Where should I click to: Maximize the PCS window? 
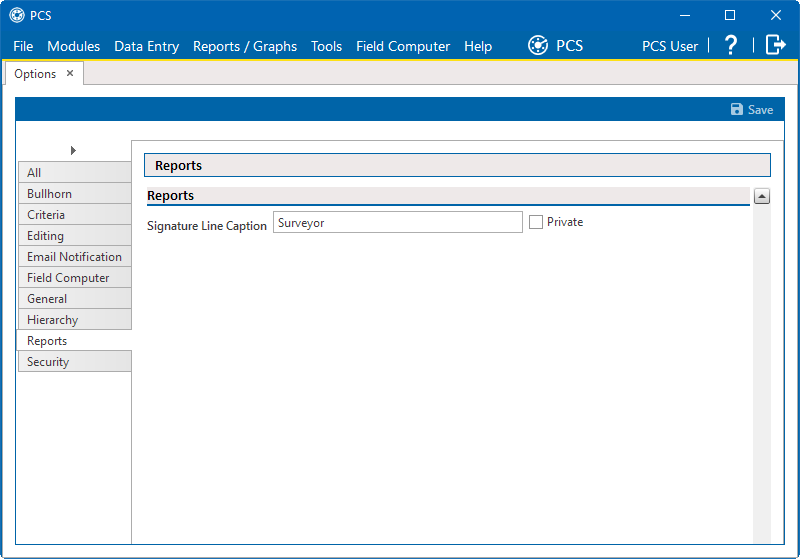coord(730,15)
